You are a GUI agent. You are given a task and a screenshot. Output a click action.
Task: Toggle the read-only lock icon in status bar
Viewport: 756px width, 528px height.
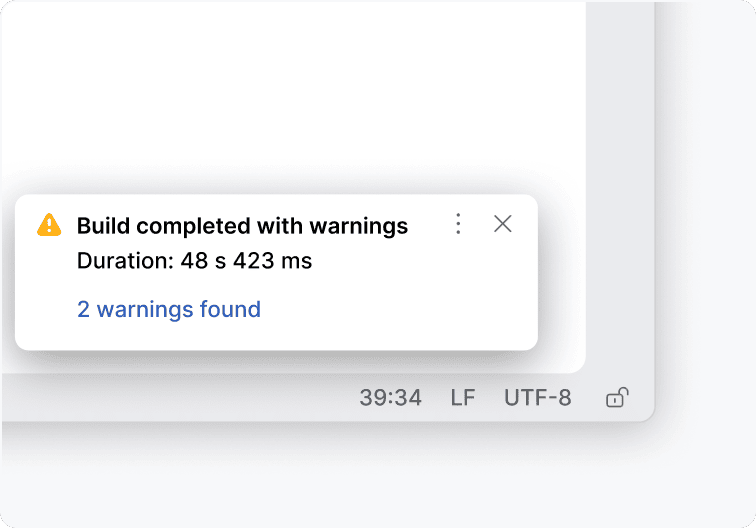point(616,398)
